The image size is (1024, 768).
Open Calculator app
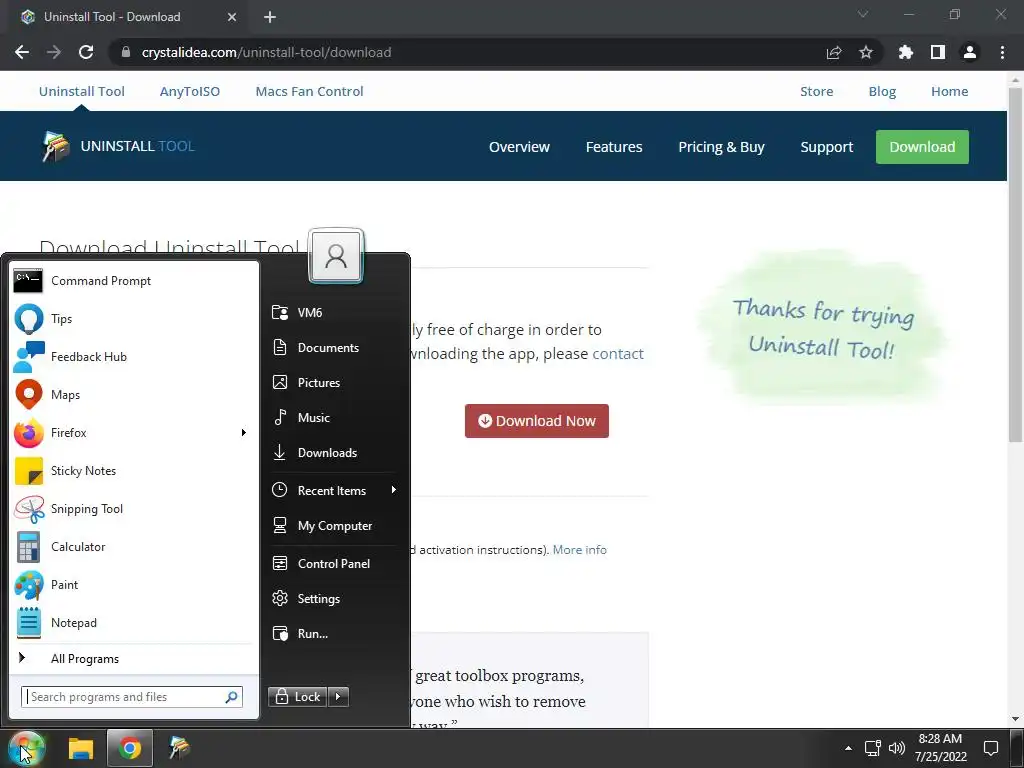coord(133,547)
